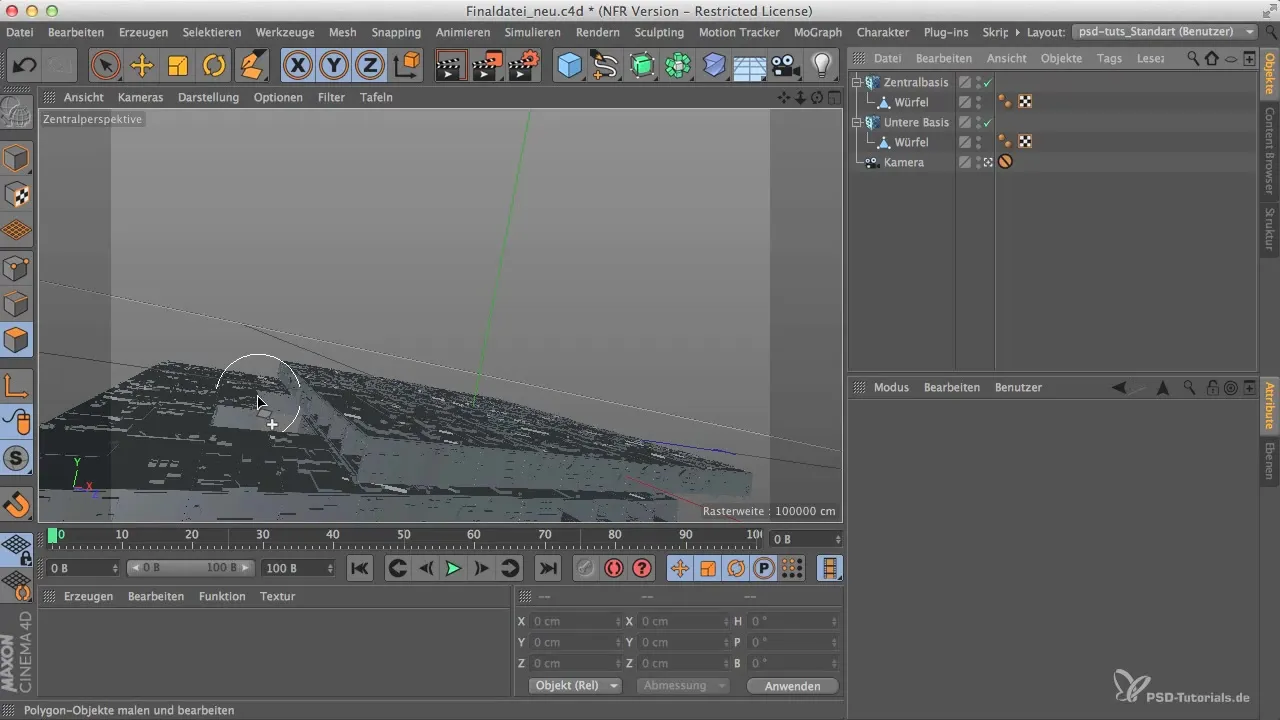Select the Rotate tool
The image size is (1280, 720).
[214, 66]
